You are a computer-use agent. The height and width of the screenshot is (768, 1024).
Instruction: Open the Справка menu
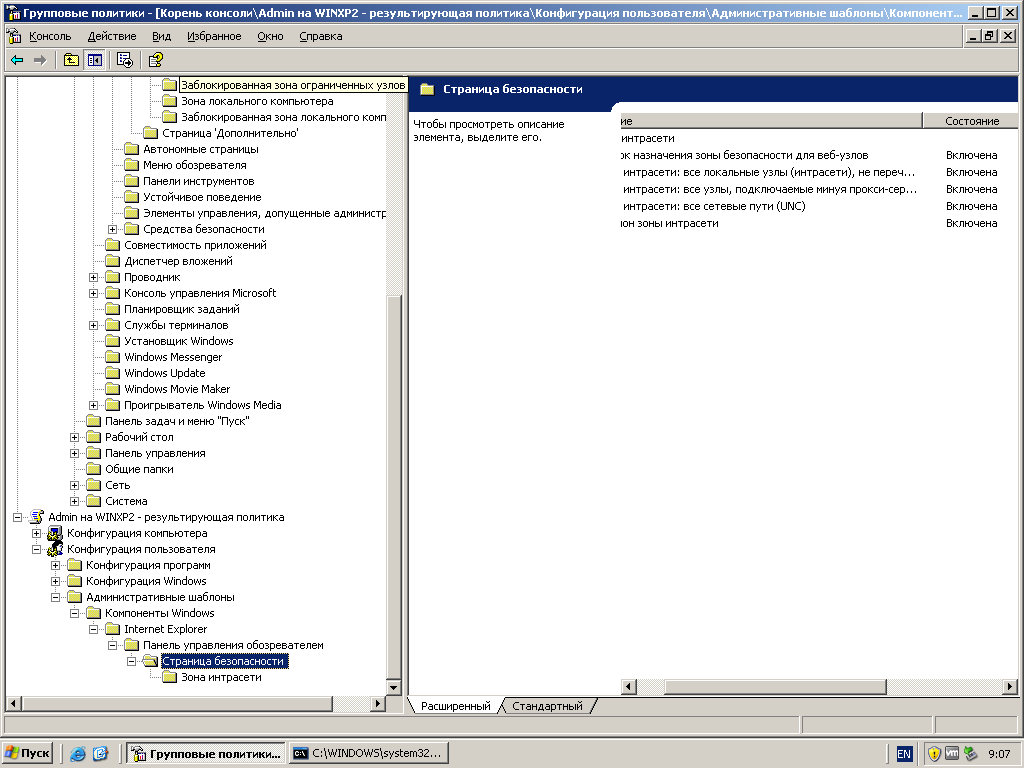321,37
